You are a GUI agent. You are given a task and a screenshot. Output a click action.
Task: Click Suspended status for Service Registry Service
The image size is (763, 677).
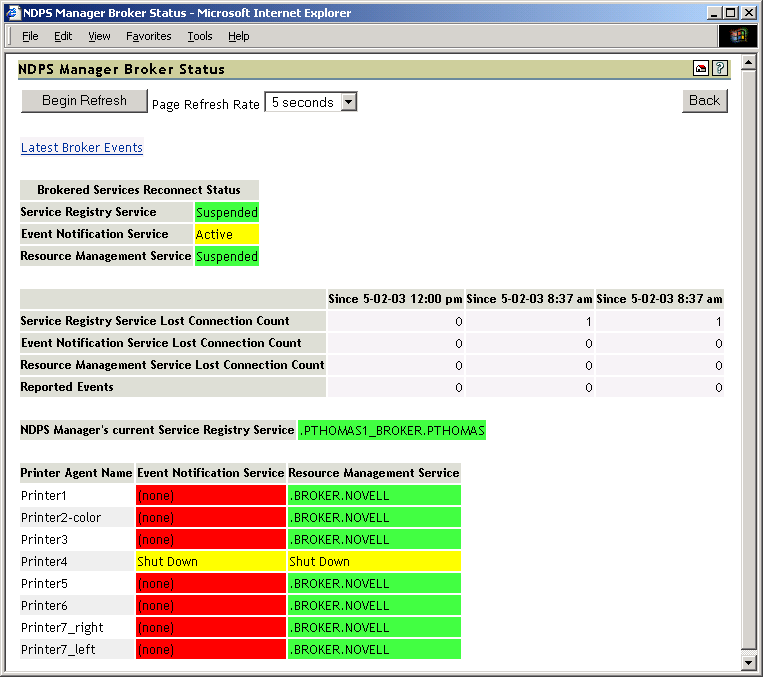pos(227,212)
